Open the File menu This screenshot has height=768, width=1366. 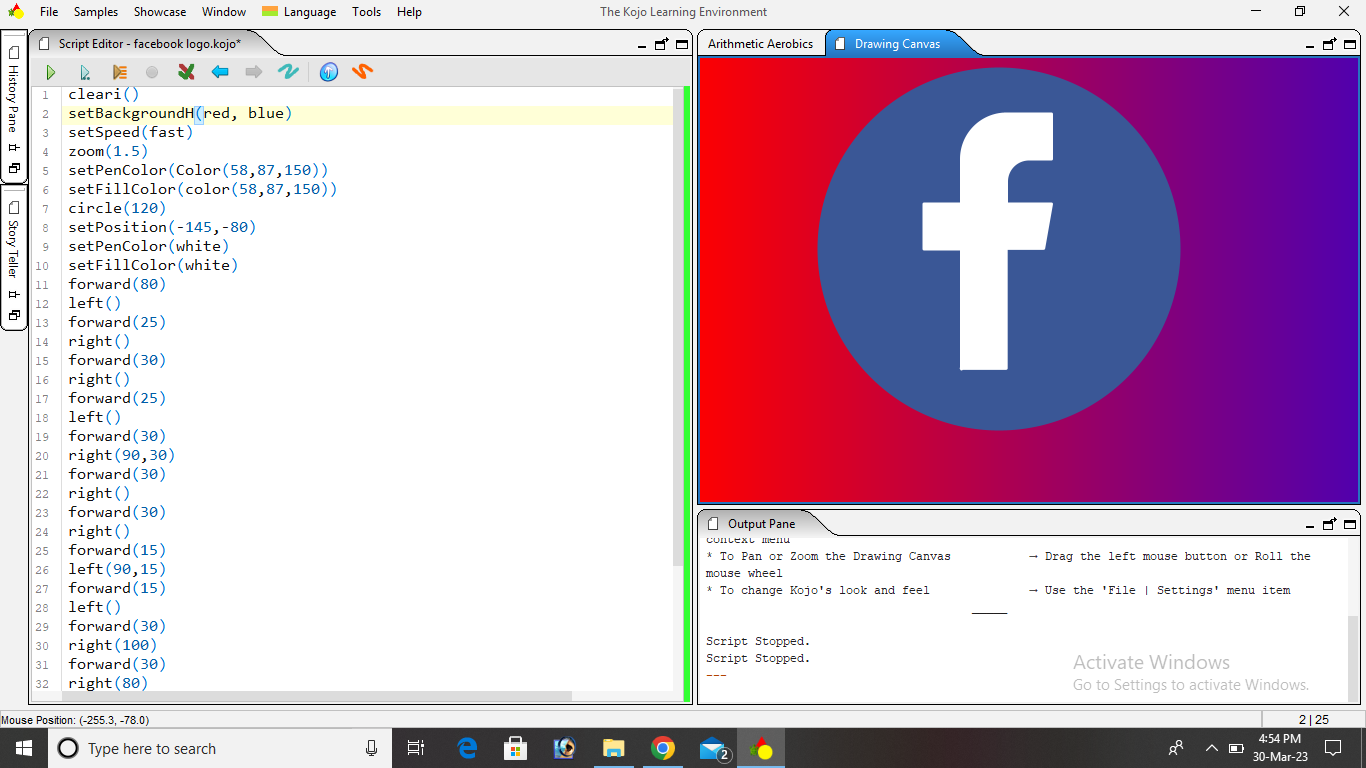49,12
